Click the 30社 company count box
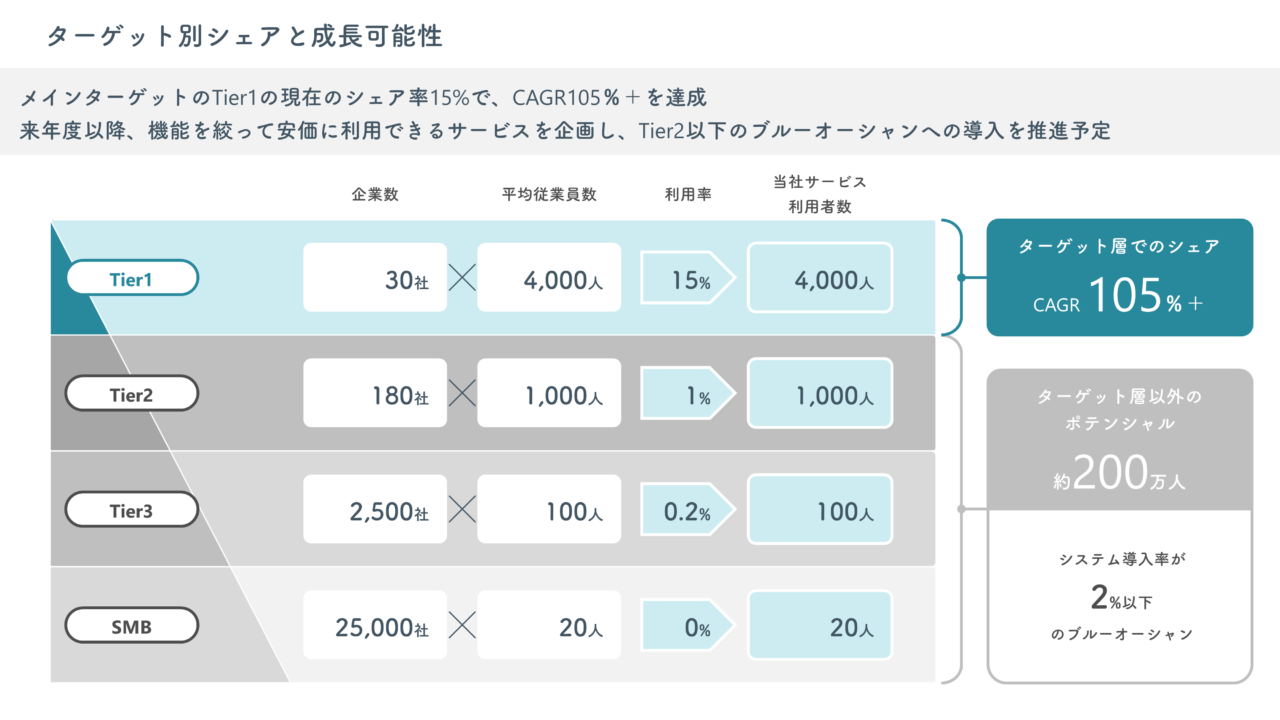This screenshot has width=1280, height=720. [375, 278]
